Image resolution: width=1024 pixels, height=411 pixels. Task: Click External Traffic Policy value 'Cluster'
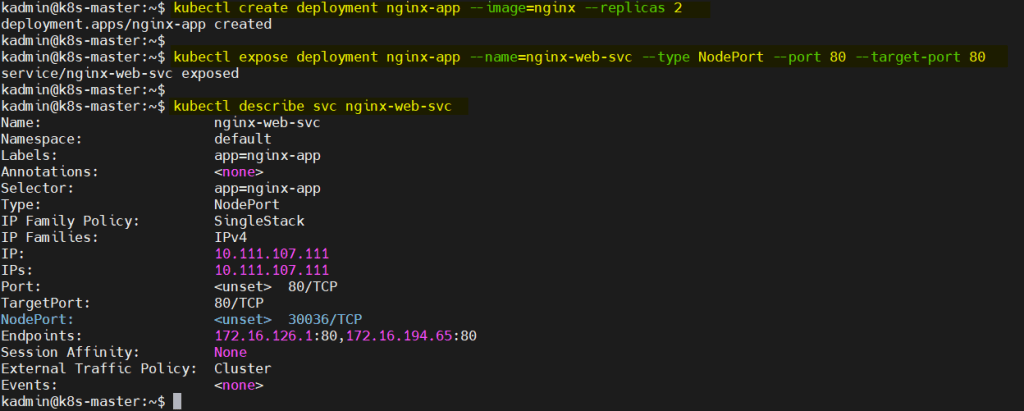click(242, 369)
